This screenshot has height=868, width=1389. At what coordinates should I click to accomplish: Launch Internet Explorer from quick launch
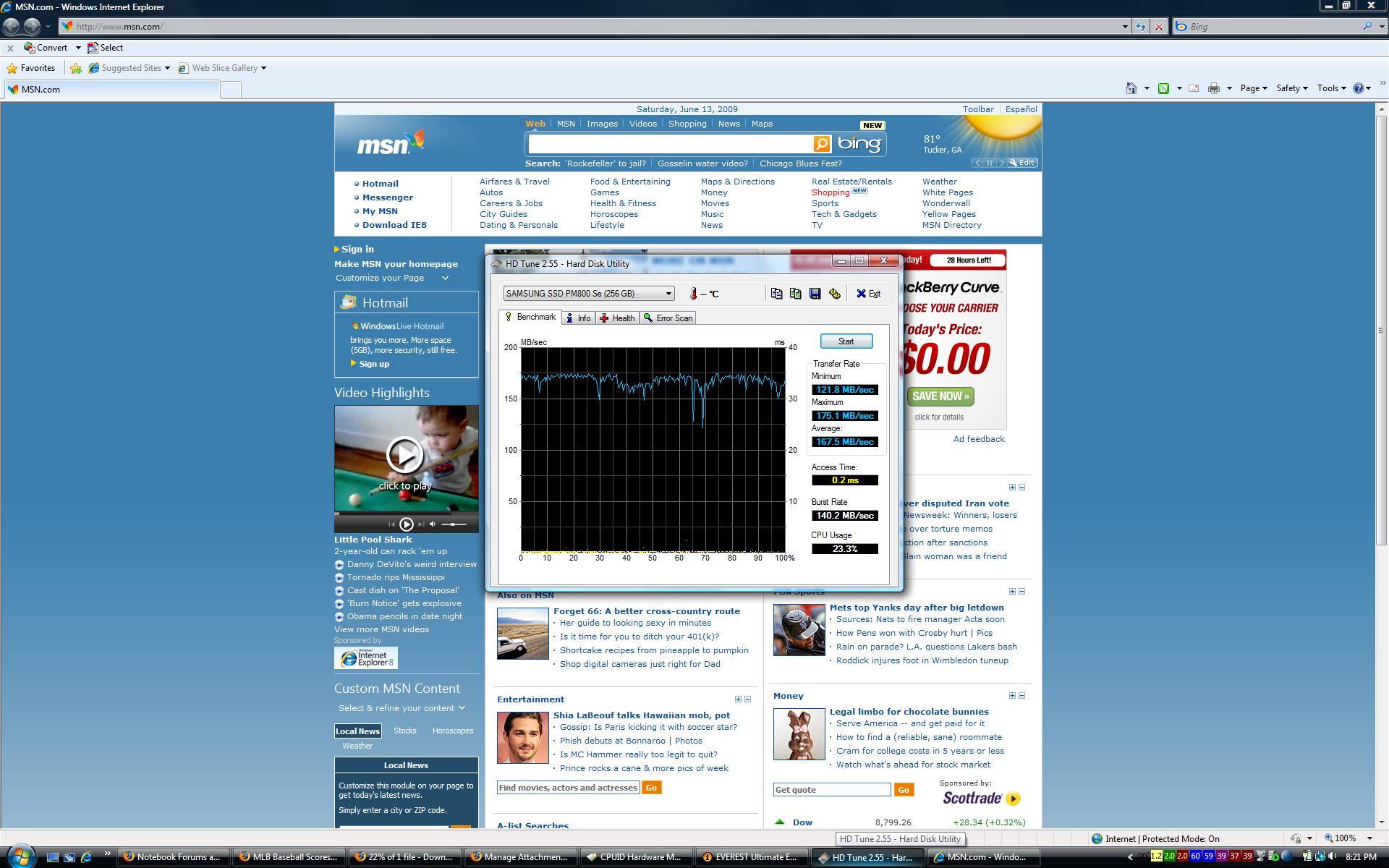[x=86, y=857]
